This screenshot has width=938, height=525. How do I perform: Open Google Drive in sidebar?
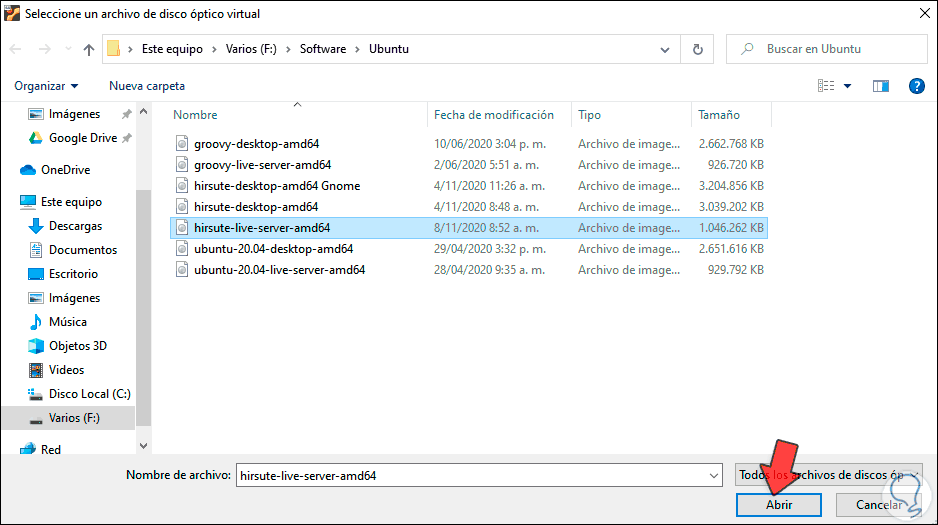pos(83,138)
